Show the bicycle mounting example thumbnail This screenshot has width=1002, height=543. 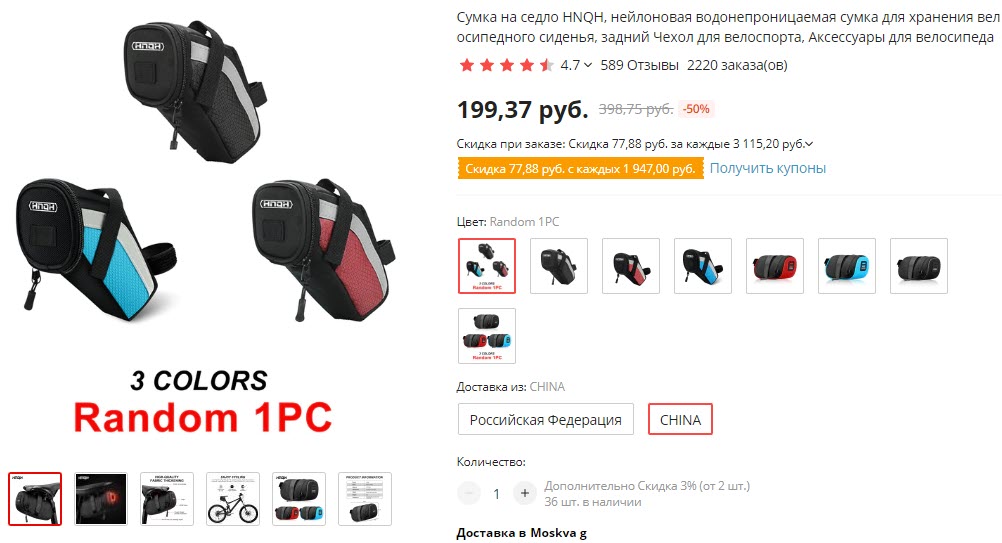pyautogui.click(x=233, y=499)
